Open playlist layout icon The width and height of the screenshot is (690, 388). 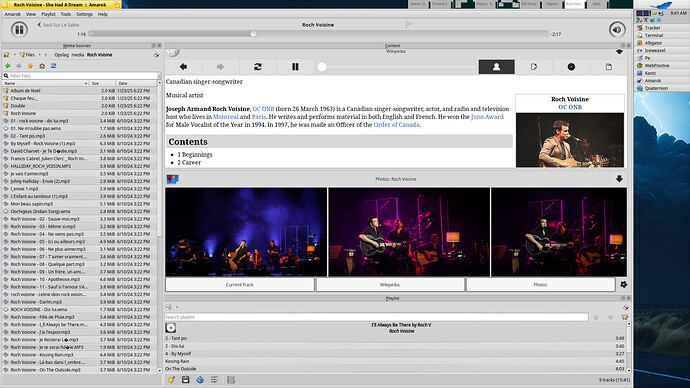pos(231,380)
